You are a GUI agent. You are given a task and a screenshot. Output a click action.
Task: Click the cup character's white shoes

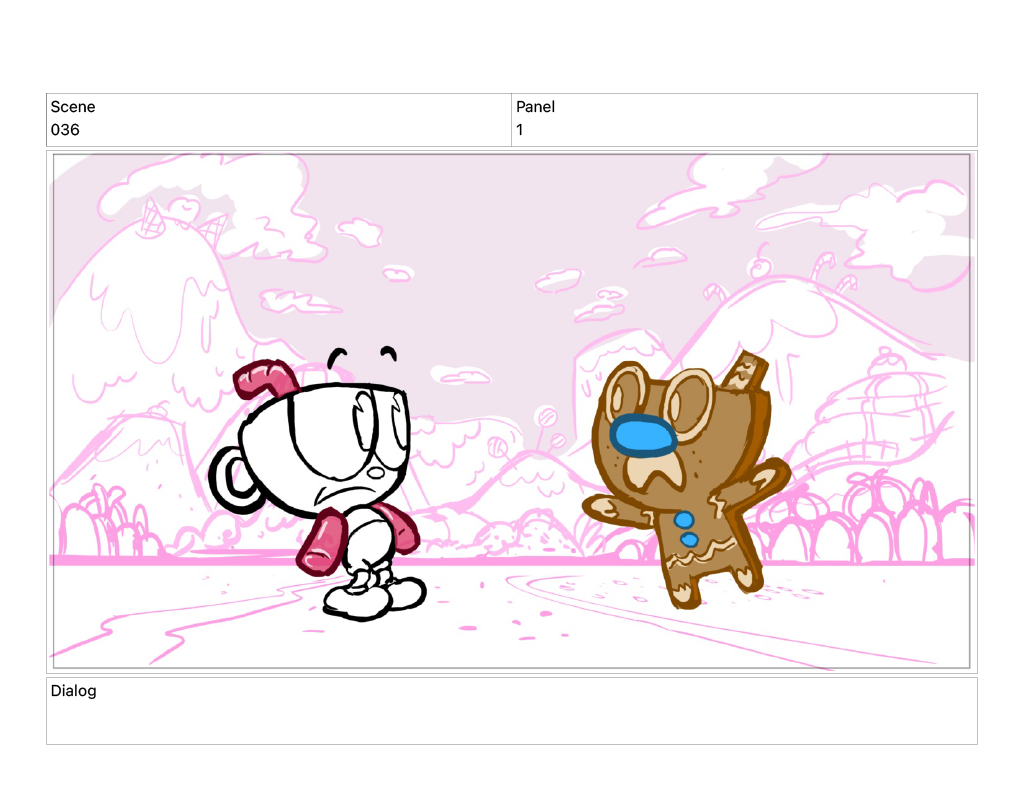coord(372,596)
